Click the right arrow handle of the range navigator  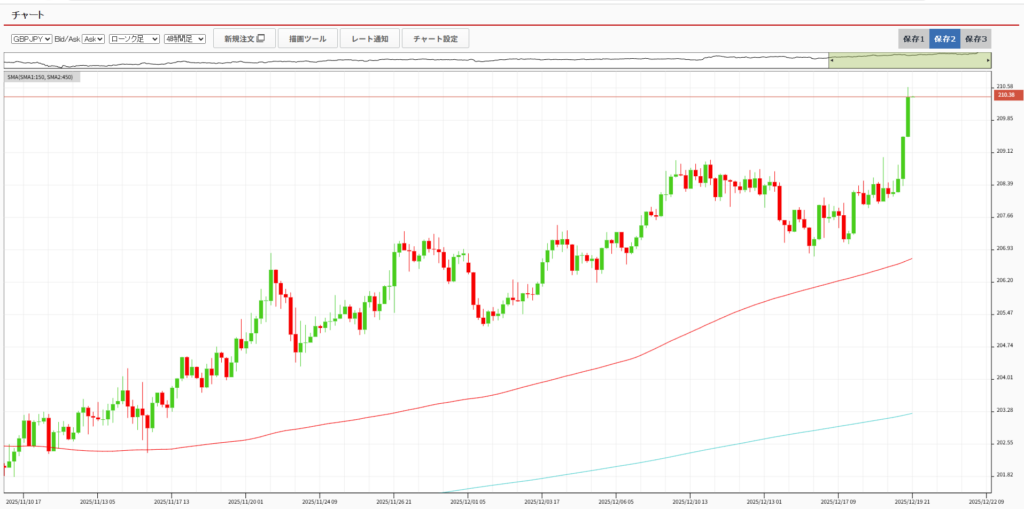988,61
